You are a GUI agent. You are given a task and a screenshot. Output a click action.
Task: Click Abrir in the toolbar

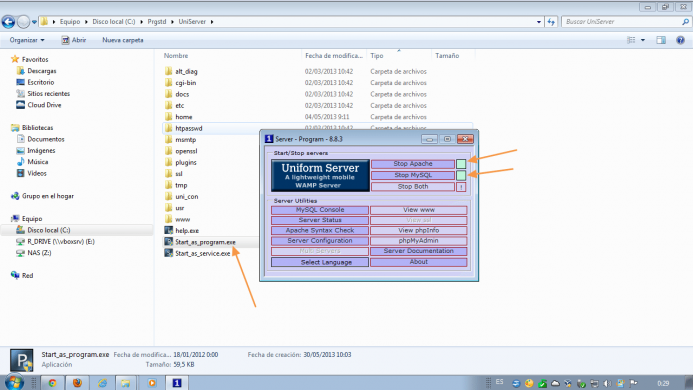(x=73, y=40)
